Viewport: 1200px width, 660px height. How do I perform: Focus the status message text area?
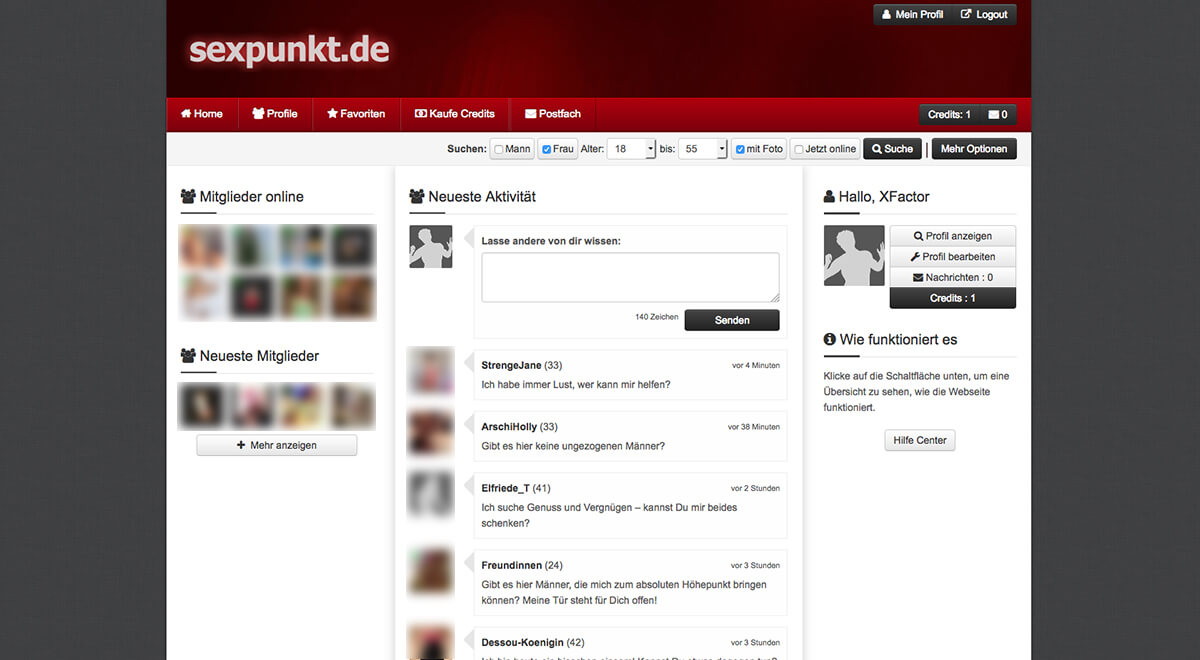click(x=630, y=277)
